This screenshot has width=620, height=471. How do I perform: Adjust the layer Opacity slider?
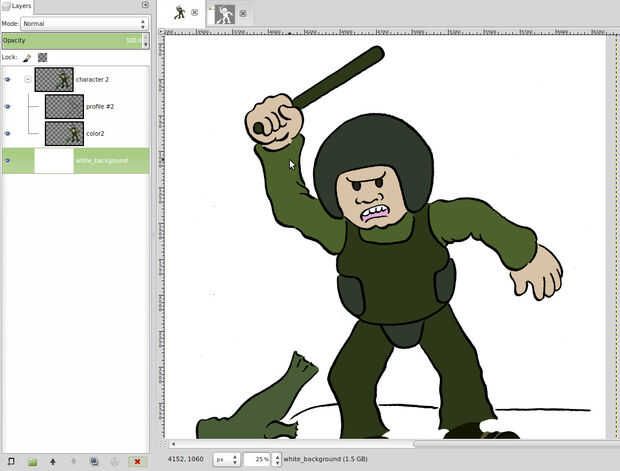[x=70, y=41]
